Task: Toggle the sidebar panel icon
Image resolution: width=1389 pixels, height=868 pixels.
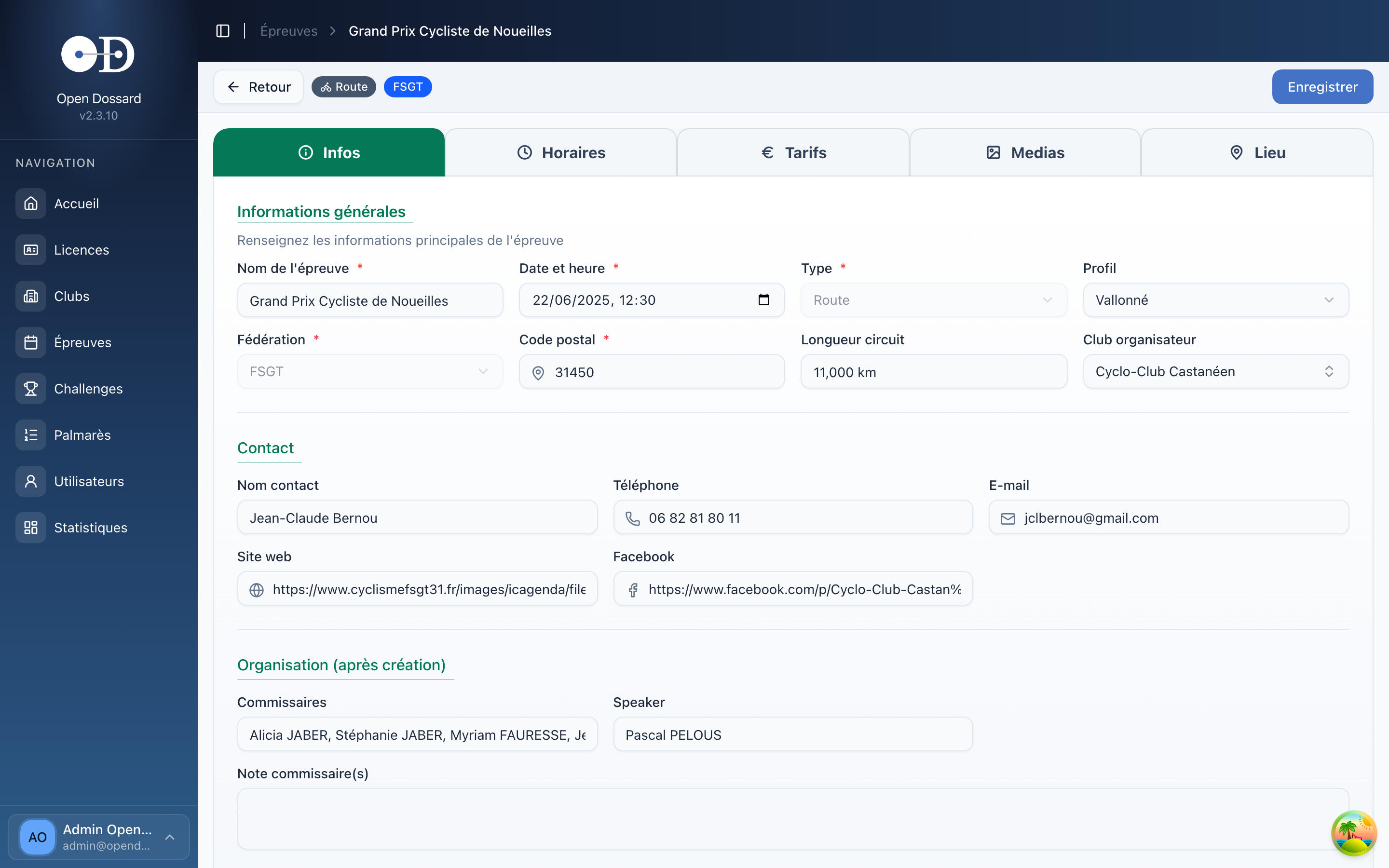Action: 223,31
